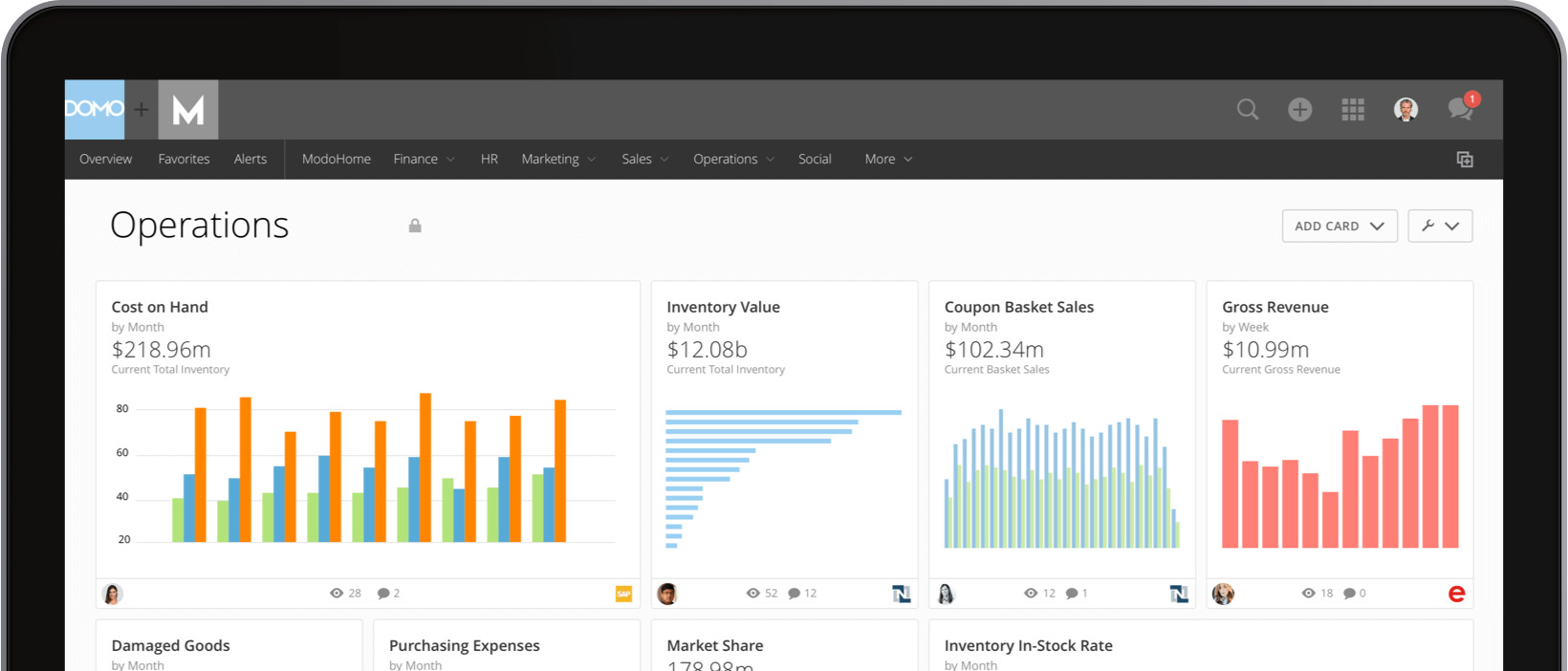Click the owner avatar on Cost on Hand card
The image size is (1568, 671).
[112, 594]
